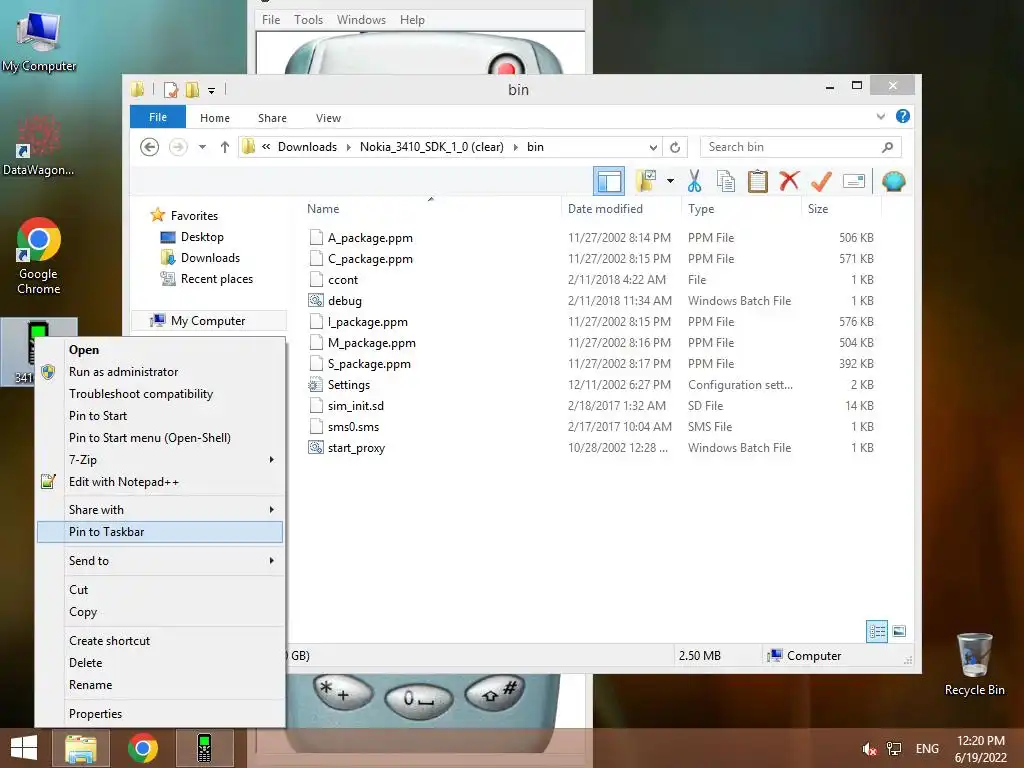Image resolution: width=1024 pixels, height=768 pixels.
Task: Select the Settings configuration file
Action: coord(348,385)
